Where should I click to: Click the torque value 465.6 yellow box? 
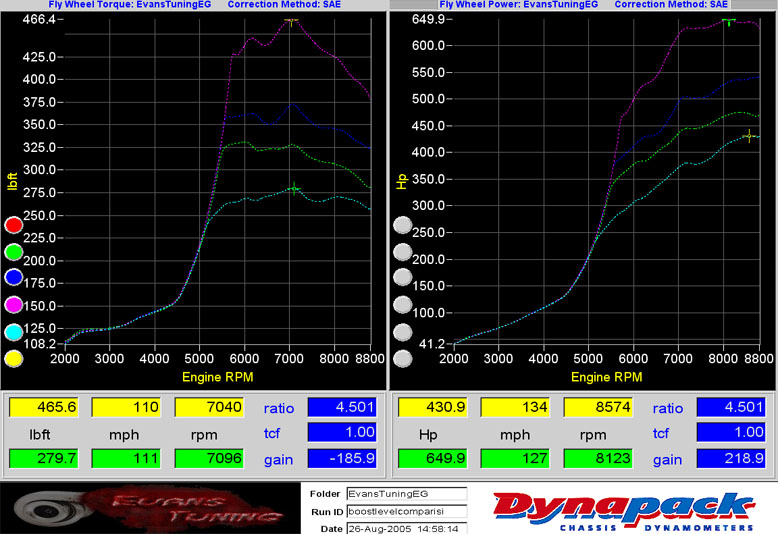coord(44,407)
